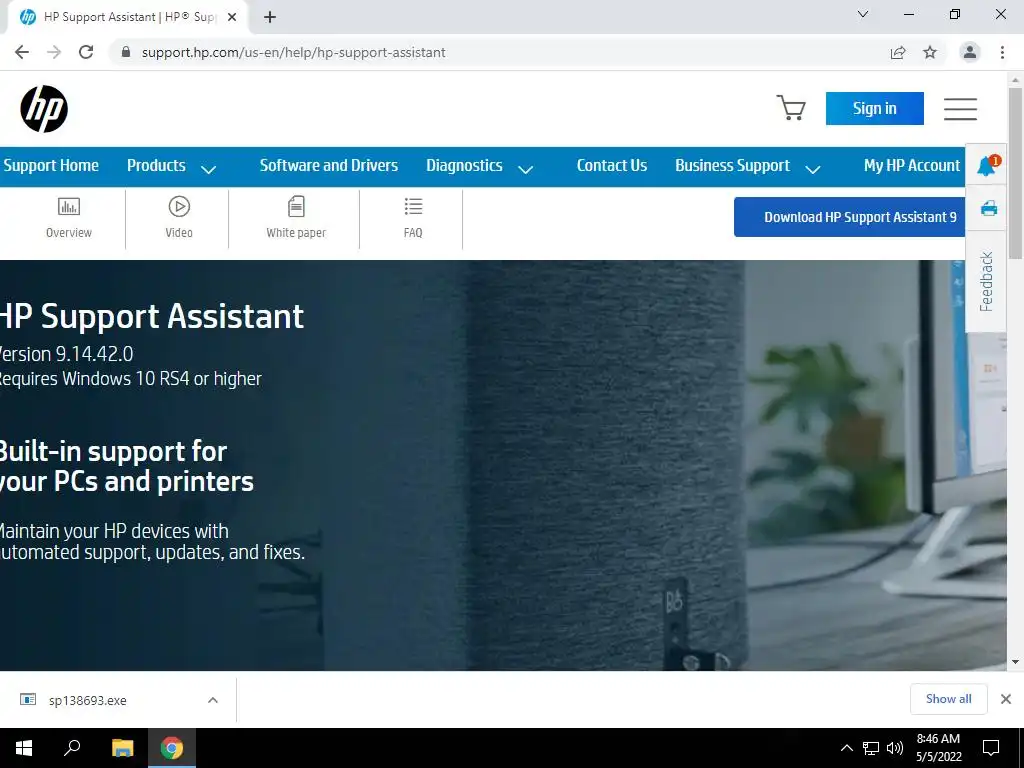Open Windows search in the taskbar

(x=72, y=748)
